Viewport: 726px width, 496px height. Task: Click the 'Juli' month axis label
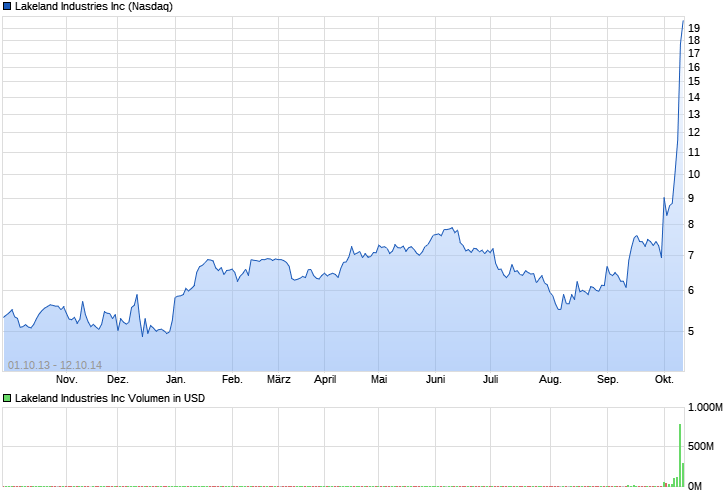[490, 379]
